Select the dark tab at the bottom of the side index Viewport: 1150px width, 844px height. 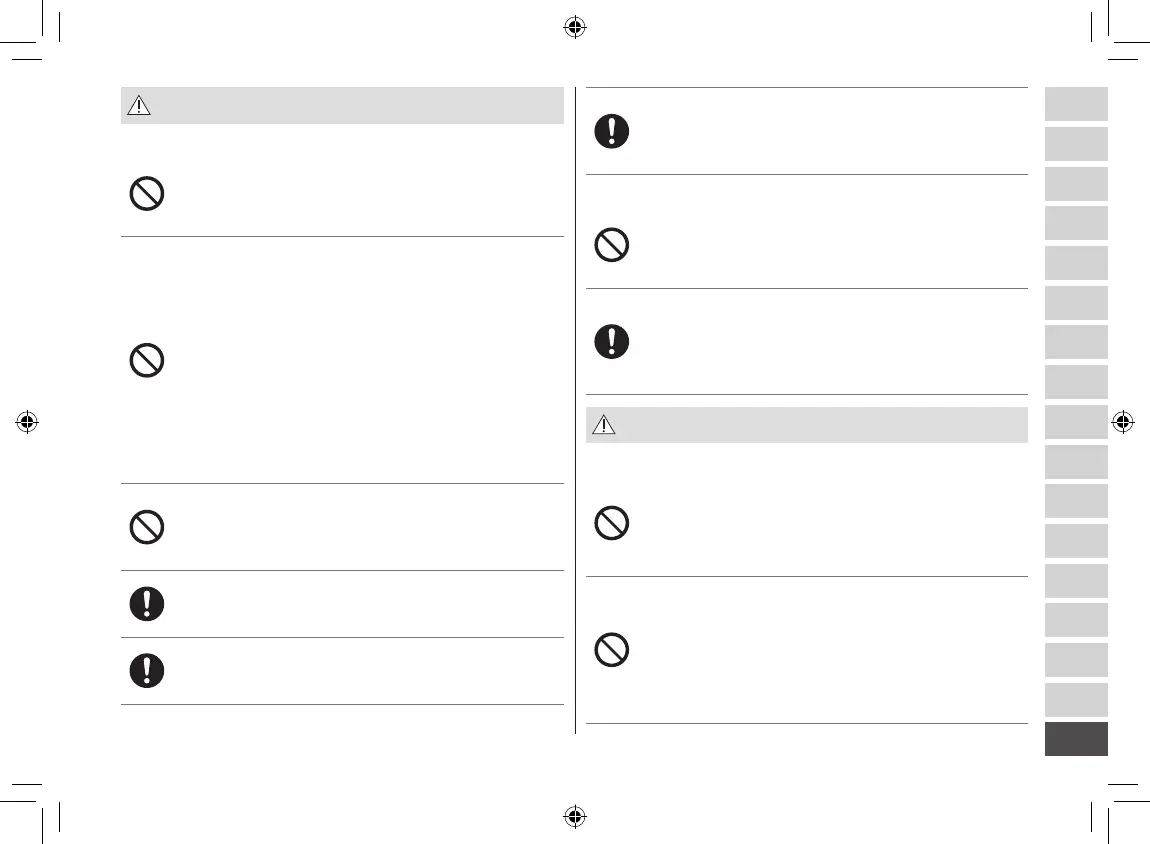click(x=1076, y=739)
